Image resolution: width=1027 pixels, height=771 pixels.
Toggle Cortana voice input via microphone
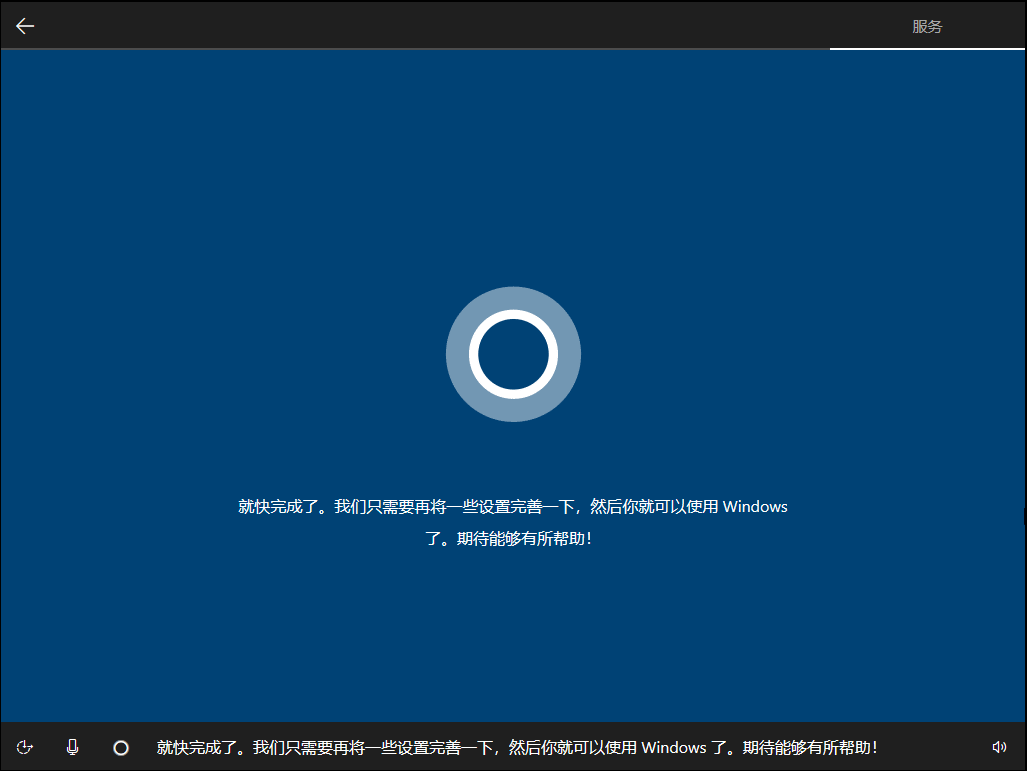tap(70, 747)
